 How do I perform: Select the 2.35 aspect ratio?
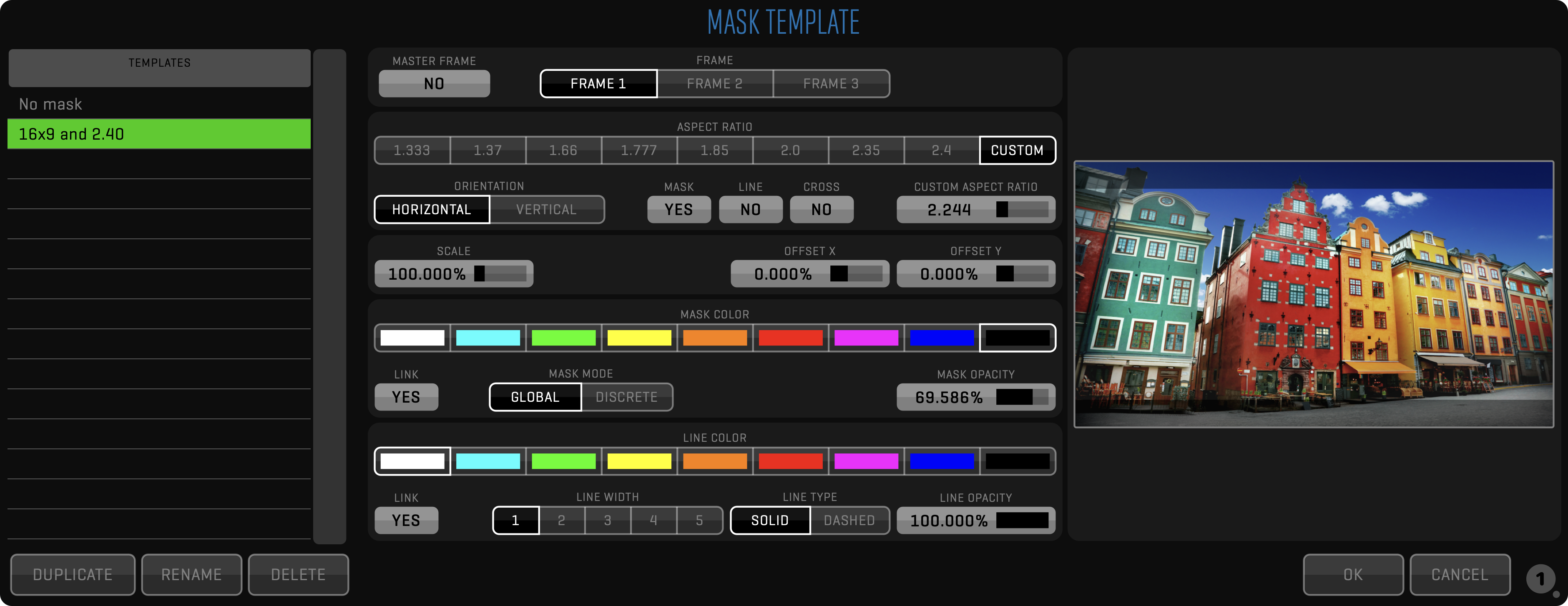[x=866, y=150]
